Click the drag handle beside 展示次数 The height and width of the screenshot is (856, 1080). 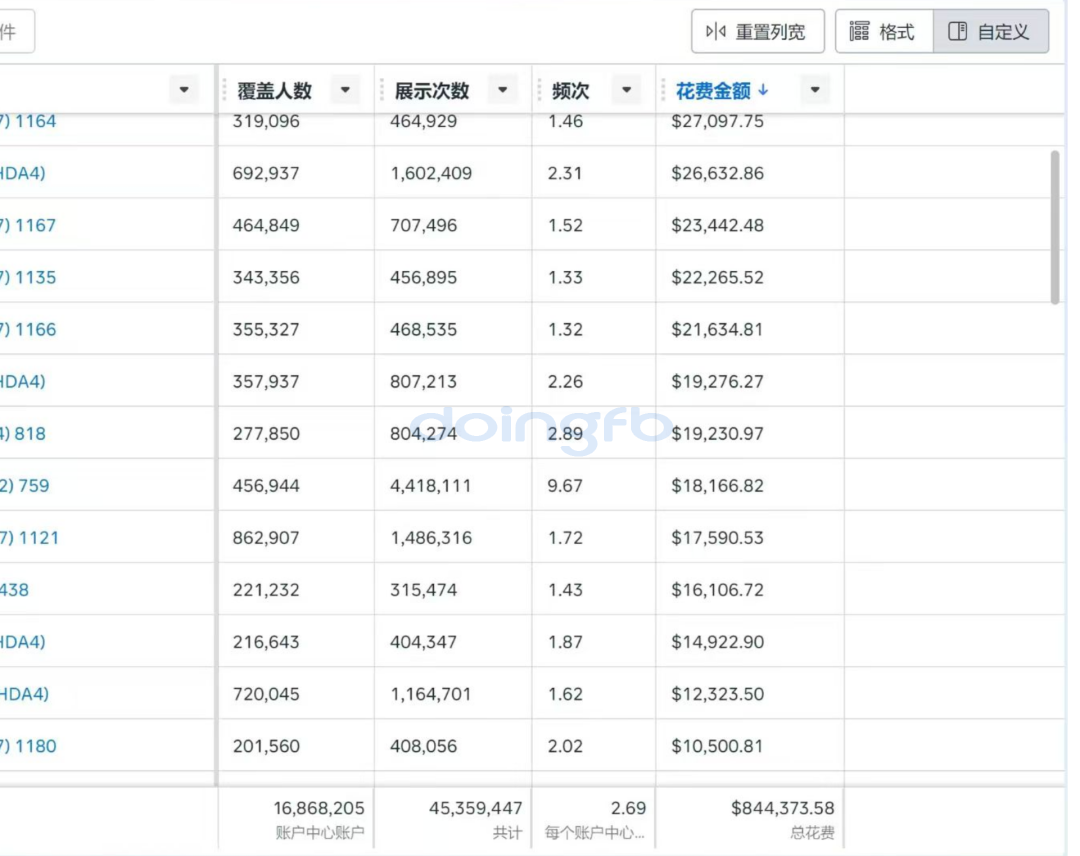tap(382, 90)
